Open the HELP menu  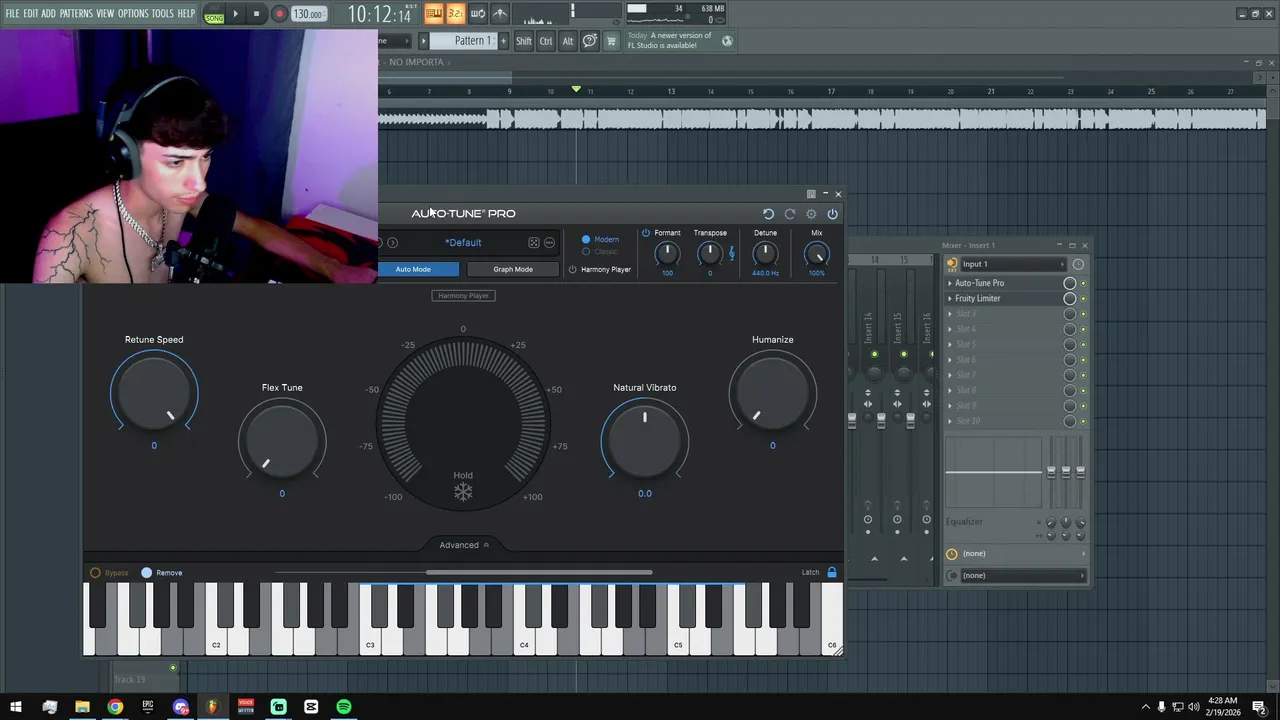(186, 13)
